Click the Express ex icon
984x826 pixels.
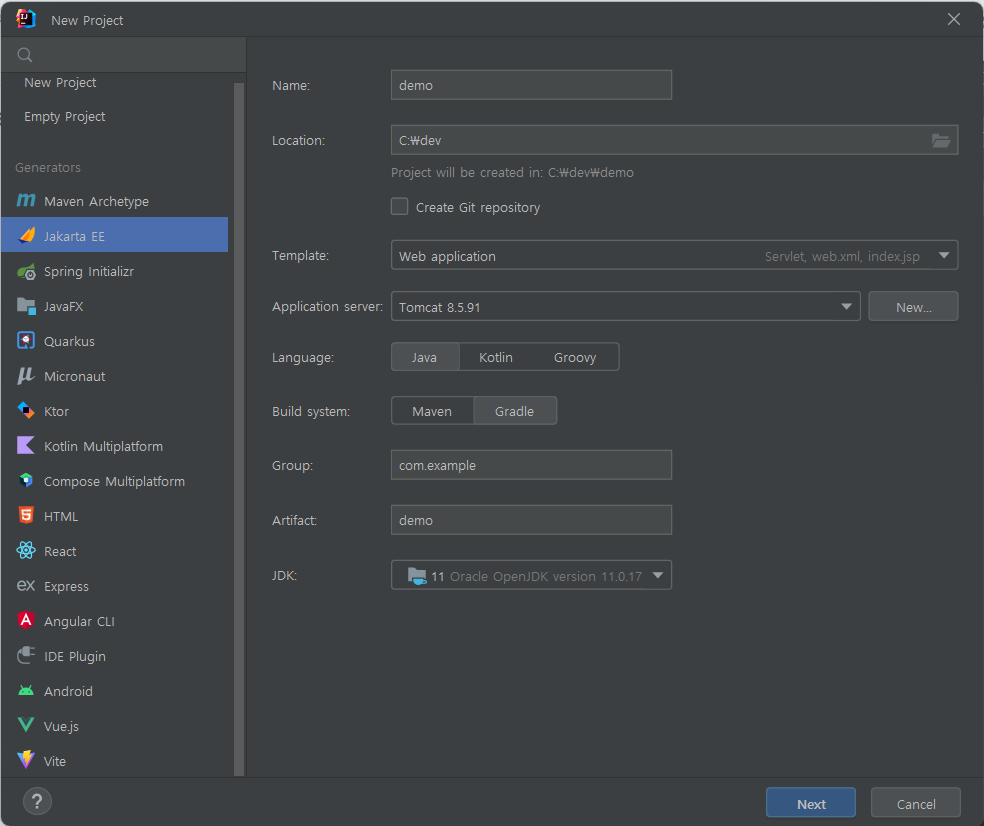click(26, 586)
